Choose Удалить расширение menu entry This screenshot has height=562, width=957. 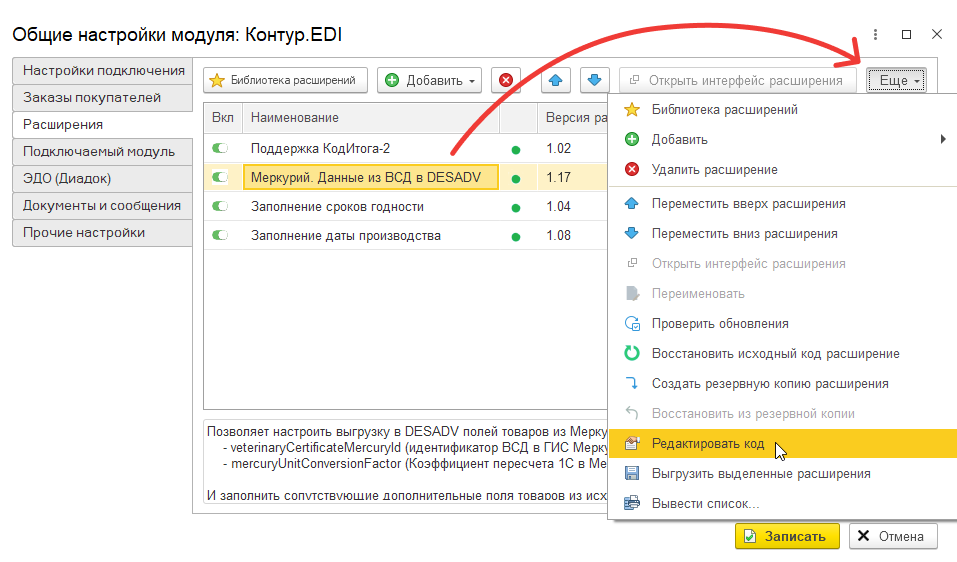click(782, 170)
